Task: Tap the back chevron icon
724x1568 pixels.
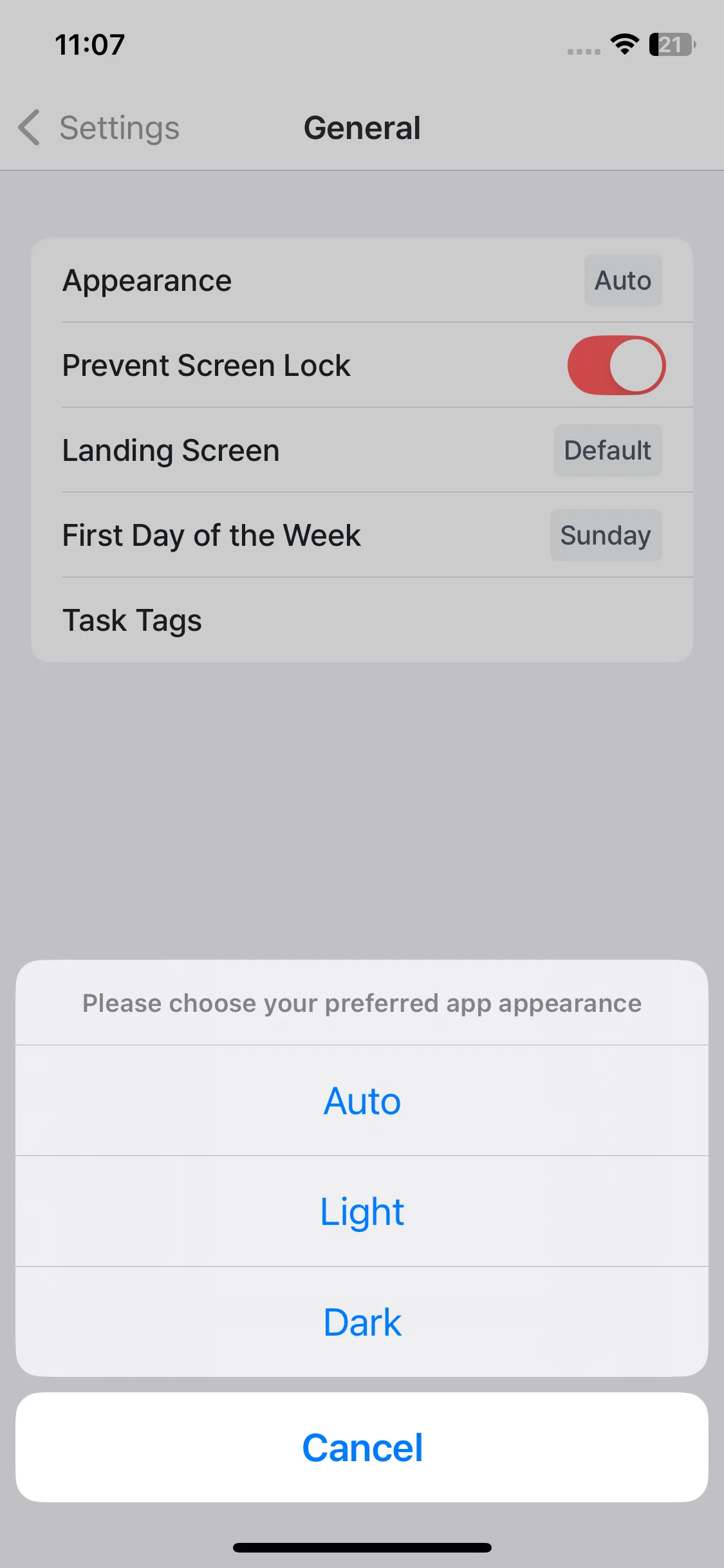Action: [30, 127]
